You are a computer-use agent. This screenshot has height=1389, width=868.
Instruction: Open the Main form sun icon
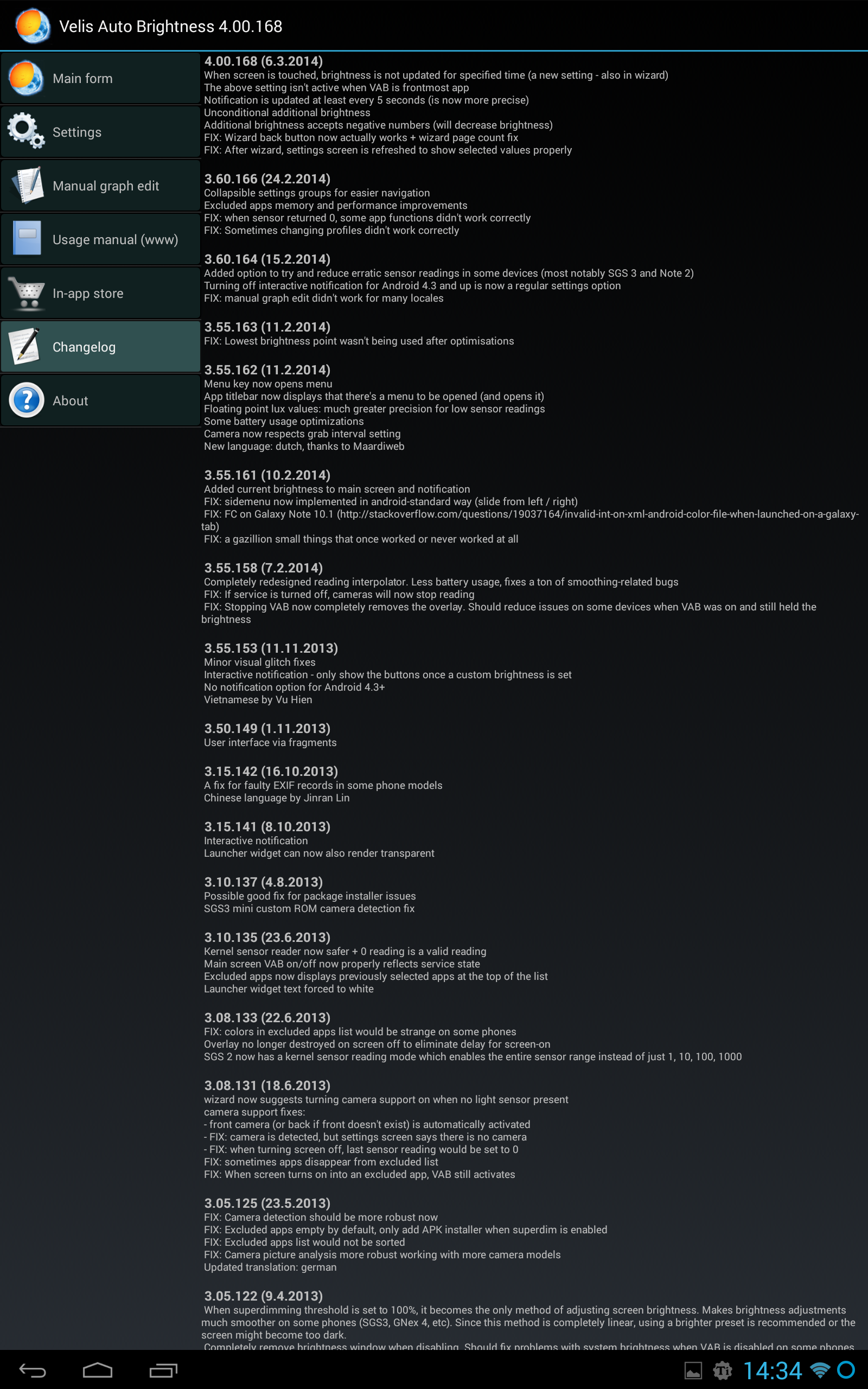click(x=26, y=78)
